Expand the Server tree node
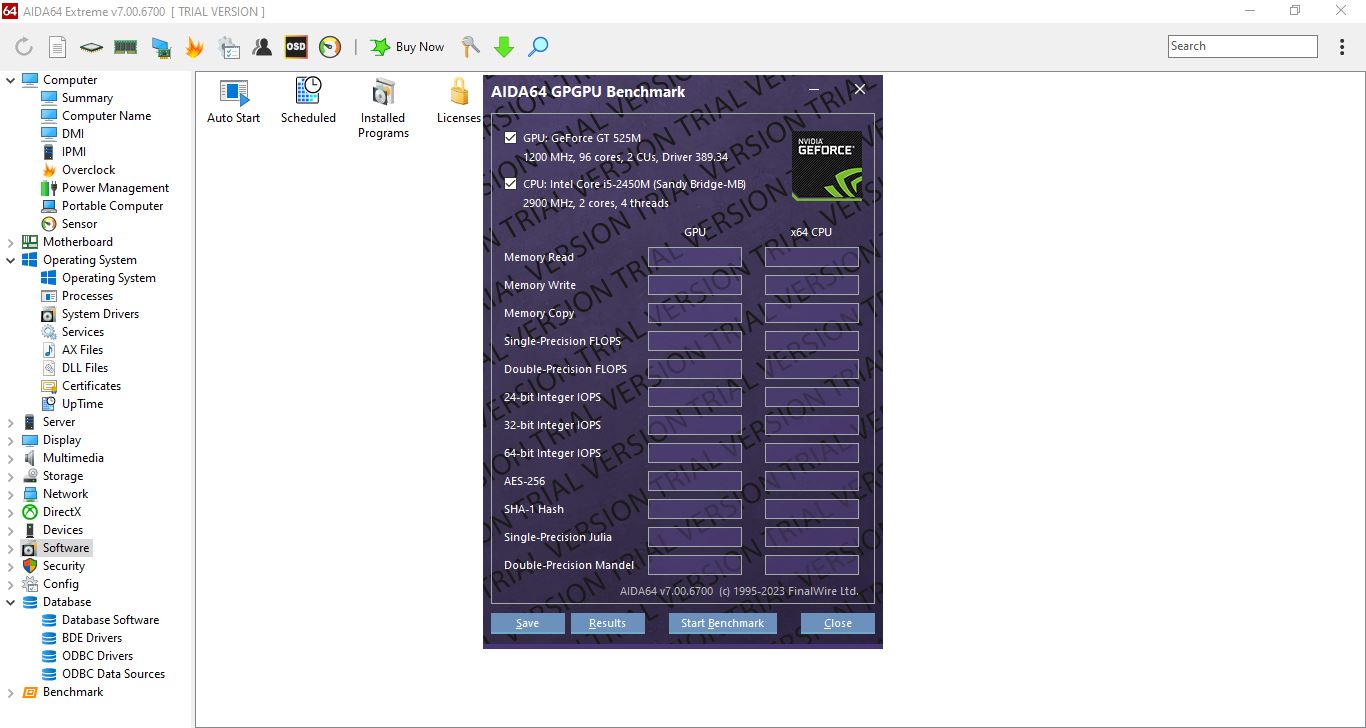This screenshot has width=1366, height=728. tap(11, 422)
